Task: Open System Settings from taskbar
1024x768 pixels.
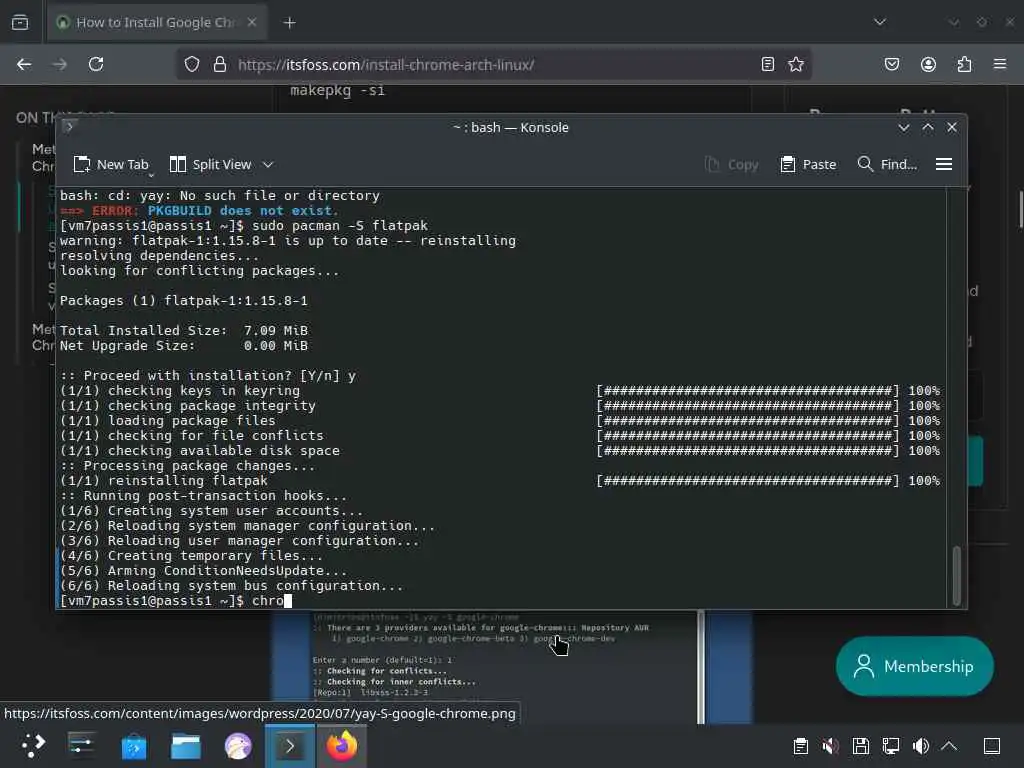Action: [x=82, y=746]
